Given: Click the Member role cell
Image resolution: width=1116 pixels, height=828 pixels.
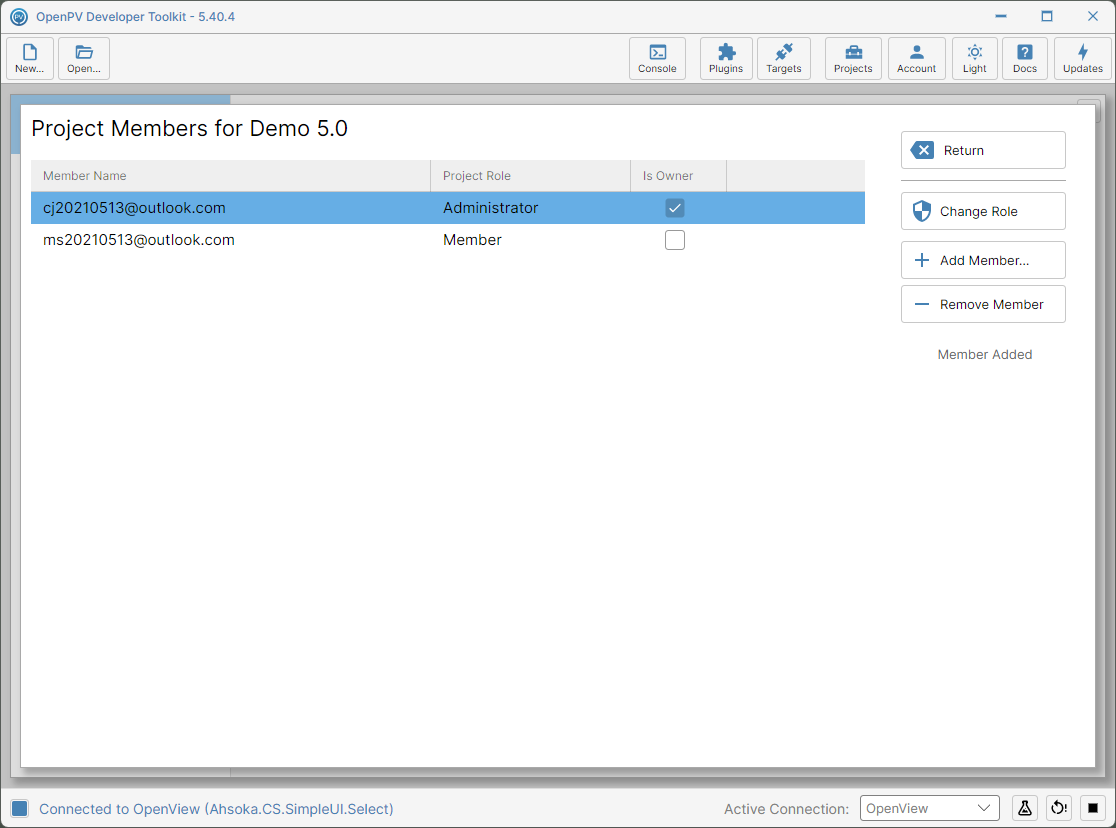Looking at the screenshot, I should click(x=472, y=240).
